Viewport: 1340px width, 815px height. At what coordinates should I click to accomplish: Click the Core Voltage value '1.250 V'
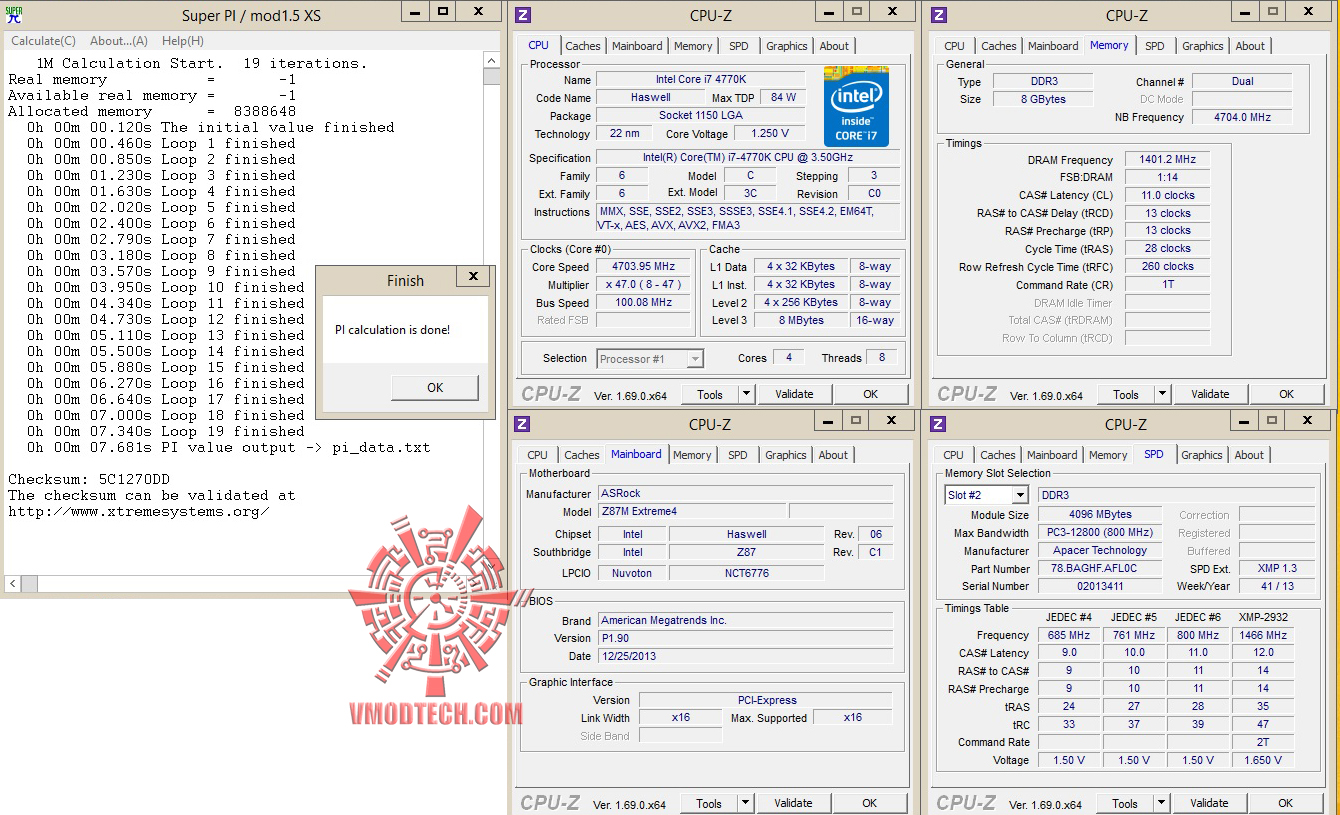coord(770,134)
